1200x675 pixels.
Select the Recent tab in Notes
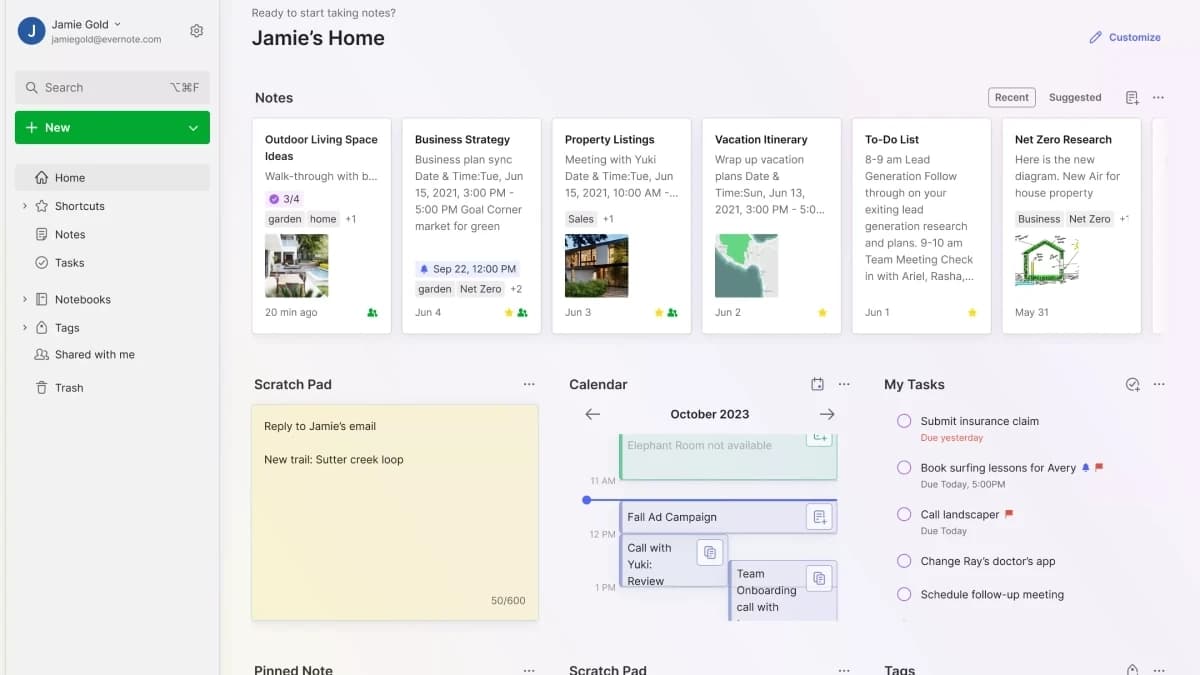(1011, 98)
